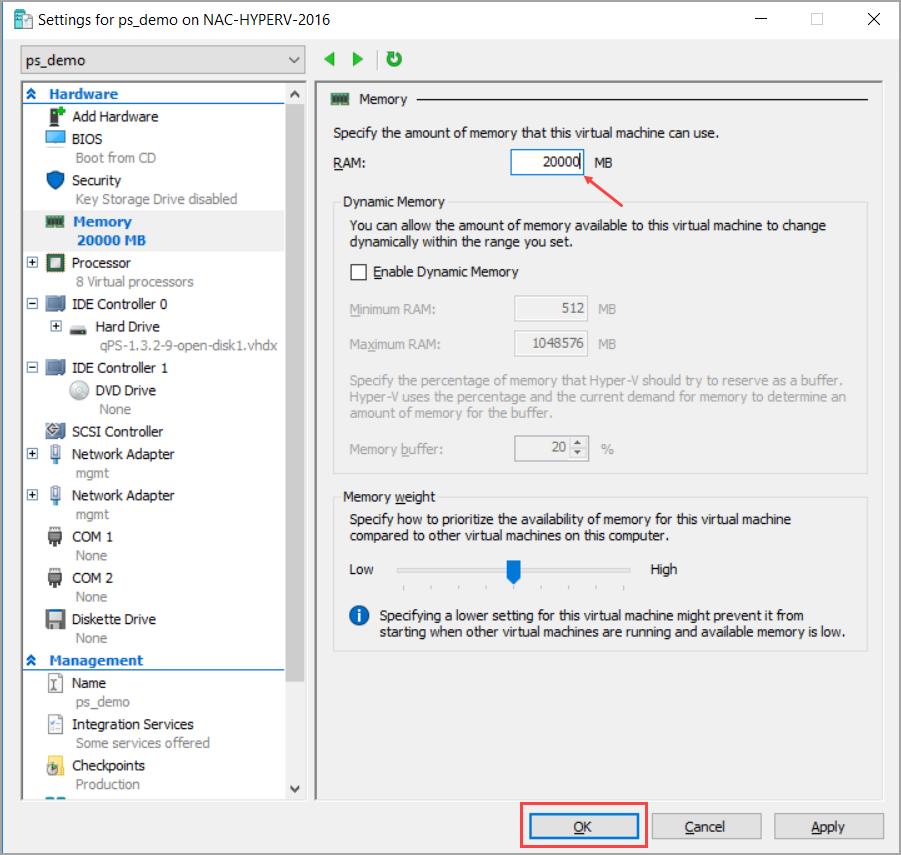Click the 8 Virtual processors text
This screenshot has width=901, height=855.
click(x=134, y=282)
